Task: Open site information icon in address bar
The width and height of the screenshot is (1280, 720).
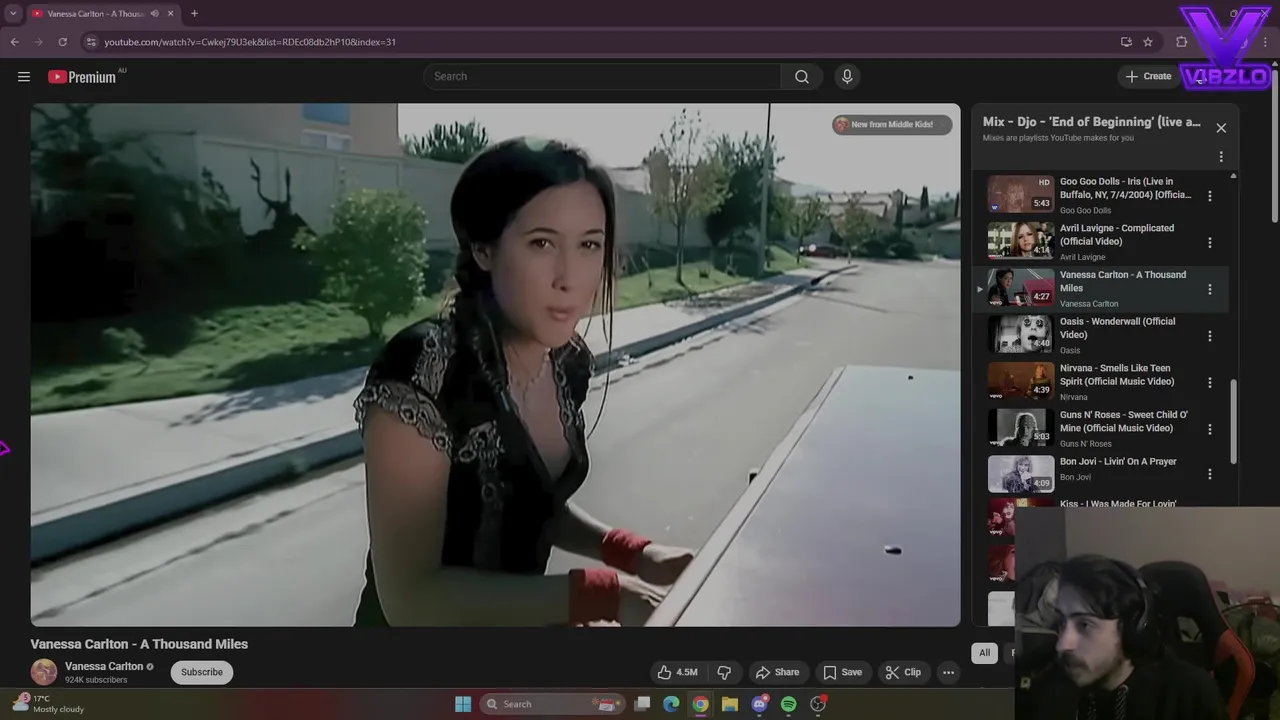Action: point(91,42)
